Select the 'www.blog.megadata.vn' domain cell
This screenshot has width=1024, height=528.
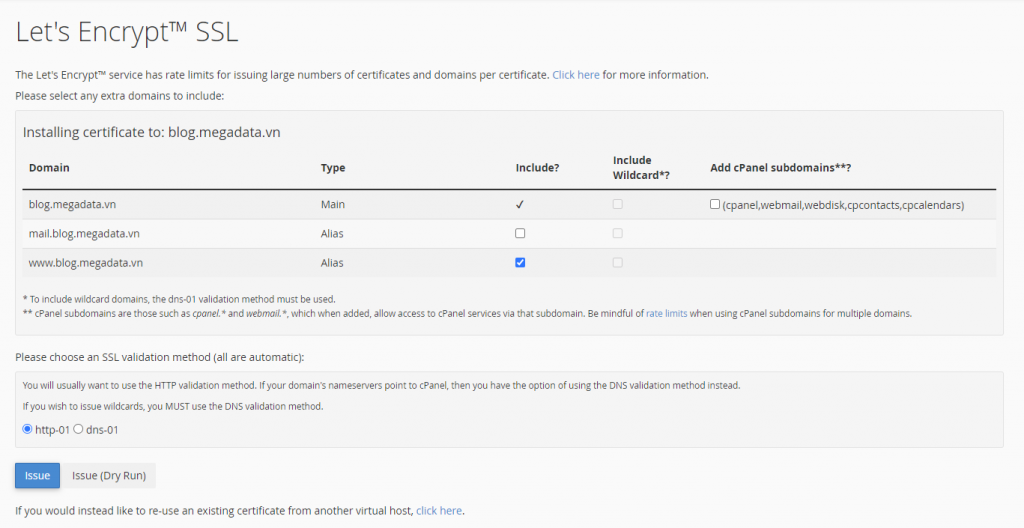coord(86,263)
